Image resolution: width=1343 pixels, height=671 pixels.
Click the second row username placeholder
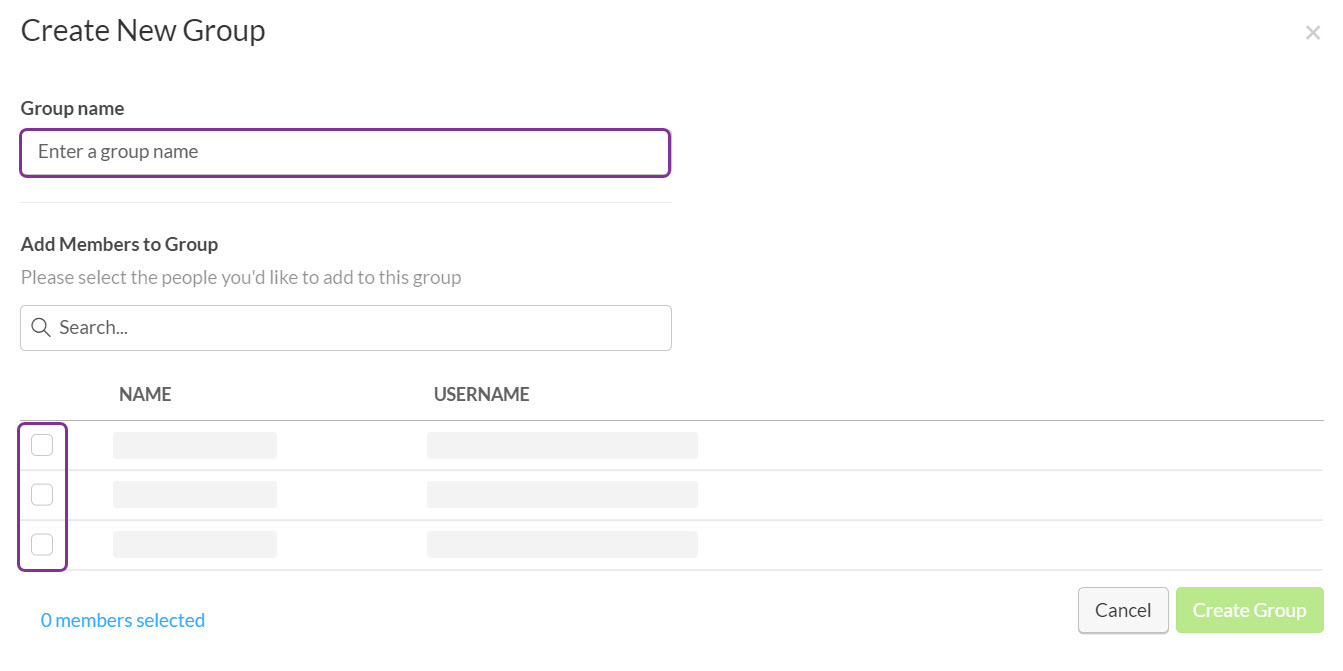coord(562,494)
